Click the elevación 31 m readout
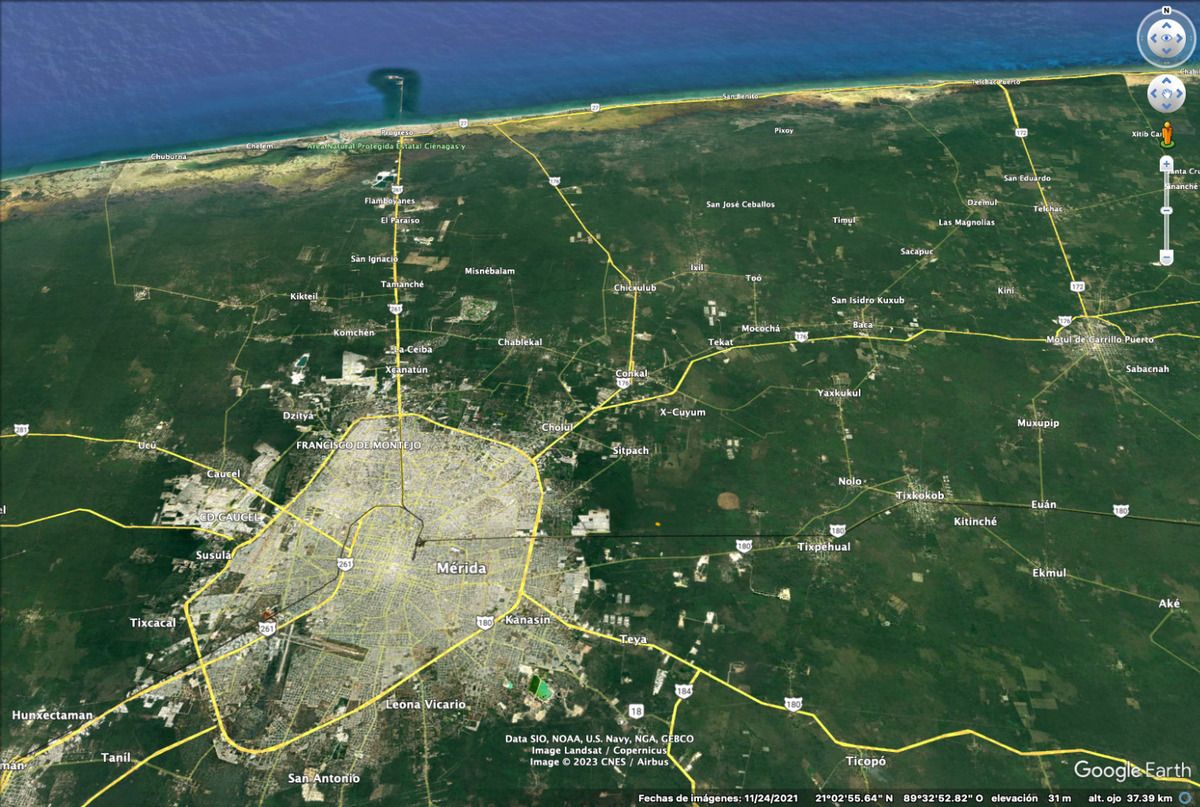1200x807 pixels. 1031,798
